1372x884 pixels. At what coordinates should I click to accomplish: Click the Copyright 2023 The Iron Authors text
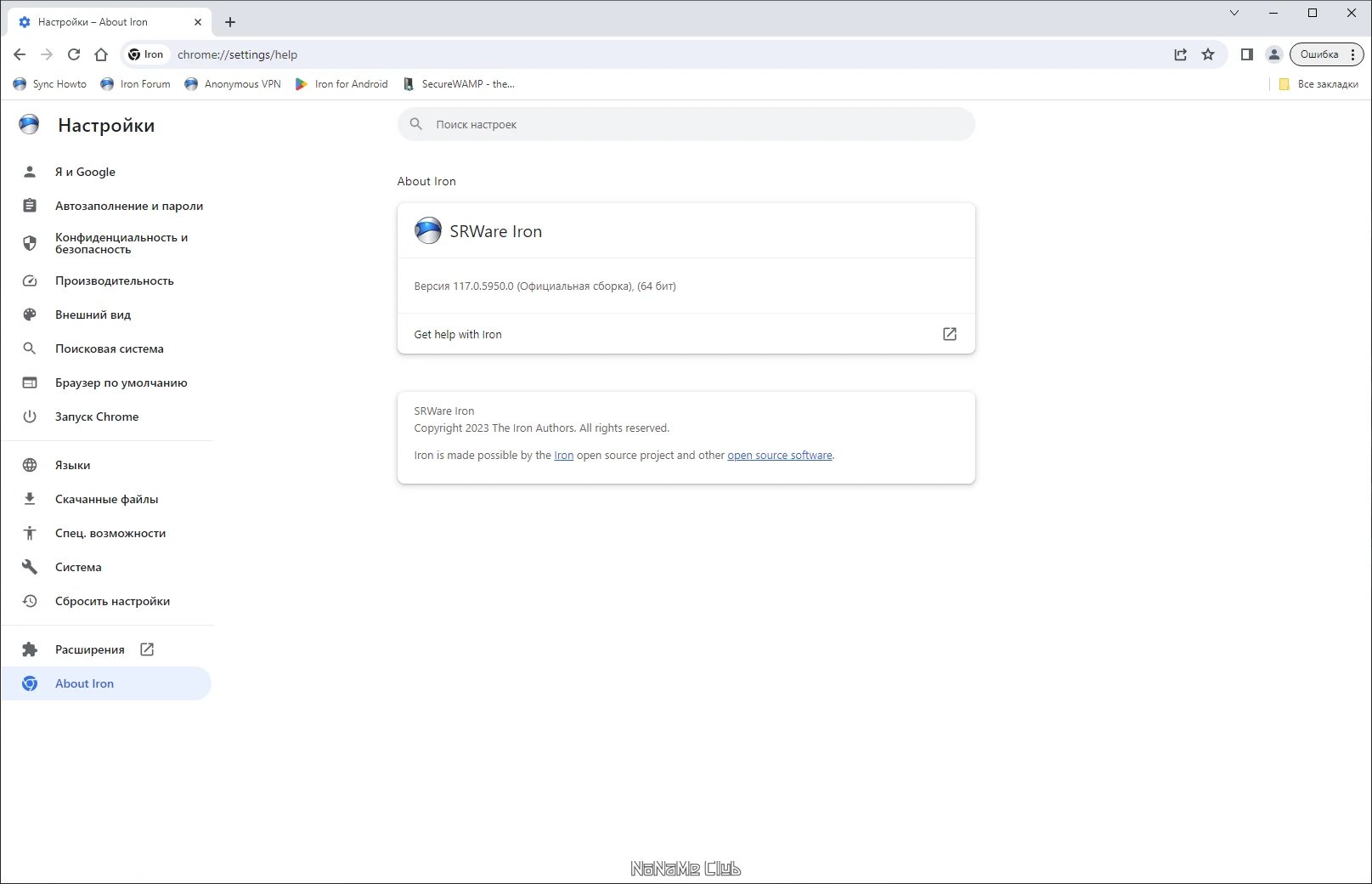pos(542,428)
